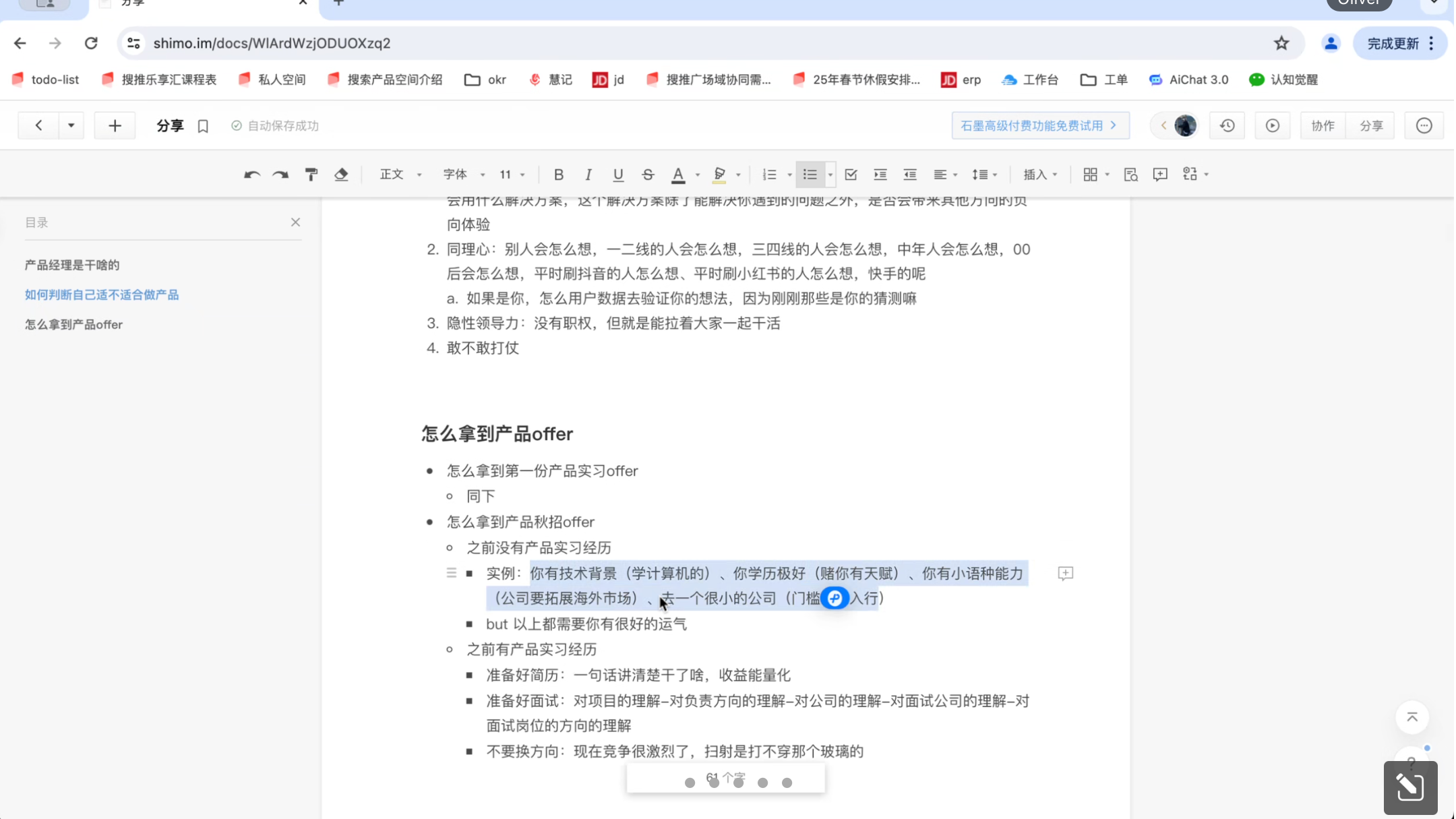Click add comment icon beside highlighted paragraph
The height and width of the screenshot is (819, 1456).
pyautogui.click(x=1065, y=574)
